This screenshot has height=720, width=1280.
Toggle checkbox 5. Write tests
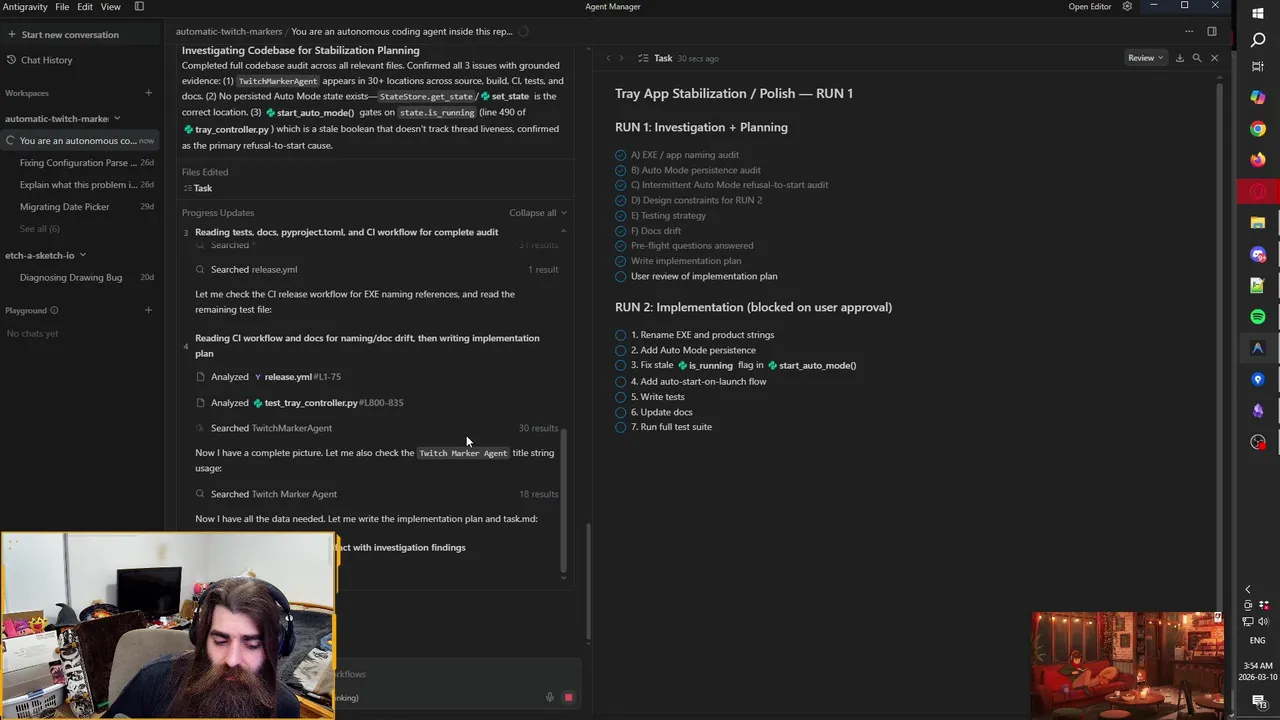point(621,397)
